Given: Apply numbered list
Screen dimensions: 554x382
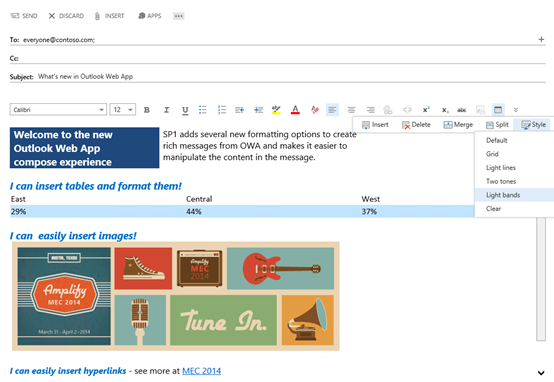Looking at the screenshot, I should click(222, 110).
